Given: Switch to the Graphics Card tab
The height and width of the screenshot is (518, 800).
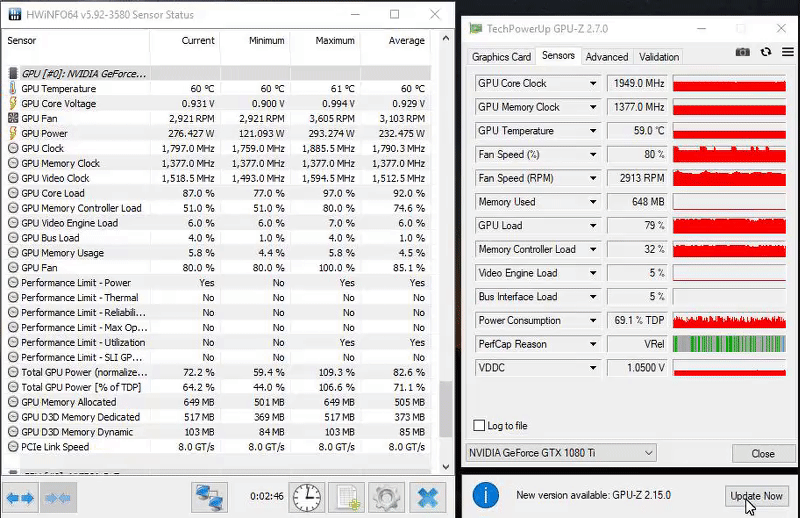Looking at the screenshot, I should (501, 57).
